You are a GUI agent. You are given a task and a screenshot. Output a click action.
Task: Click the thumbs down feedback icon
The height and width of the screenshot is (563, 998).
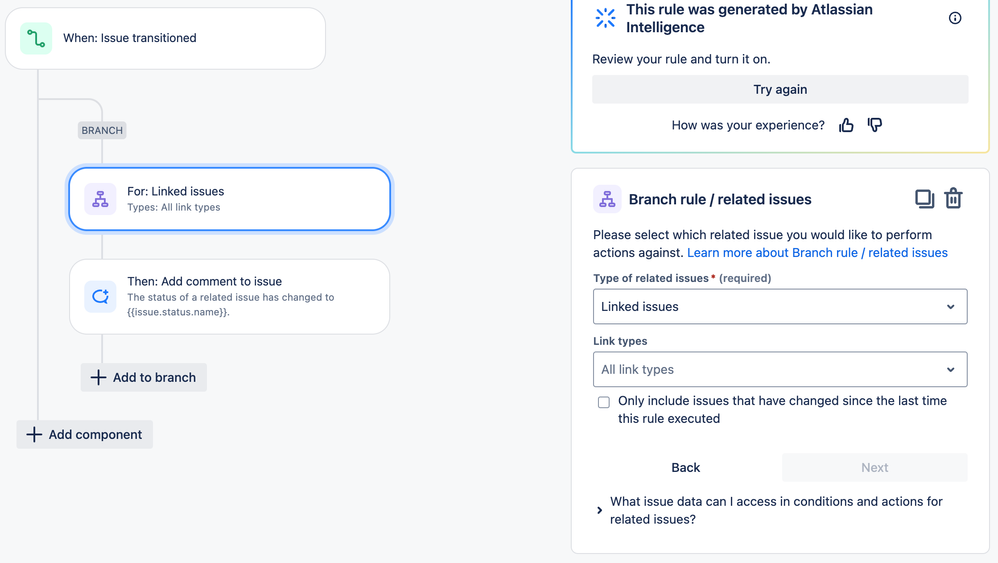[x=875, y=125]
